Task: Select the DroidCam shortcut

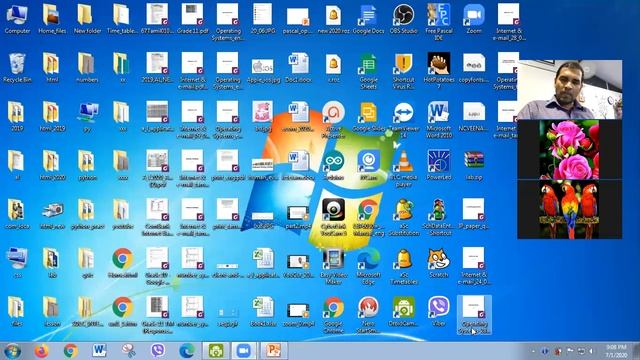Action: pos(404,312)
